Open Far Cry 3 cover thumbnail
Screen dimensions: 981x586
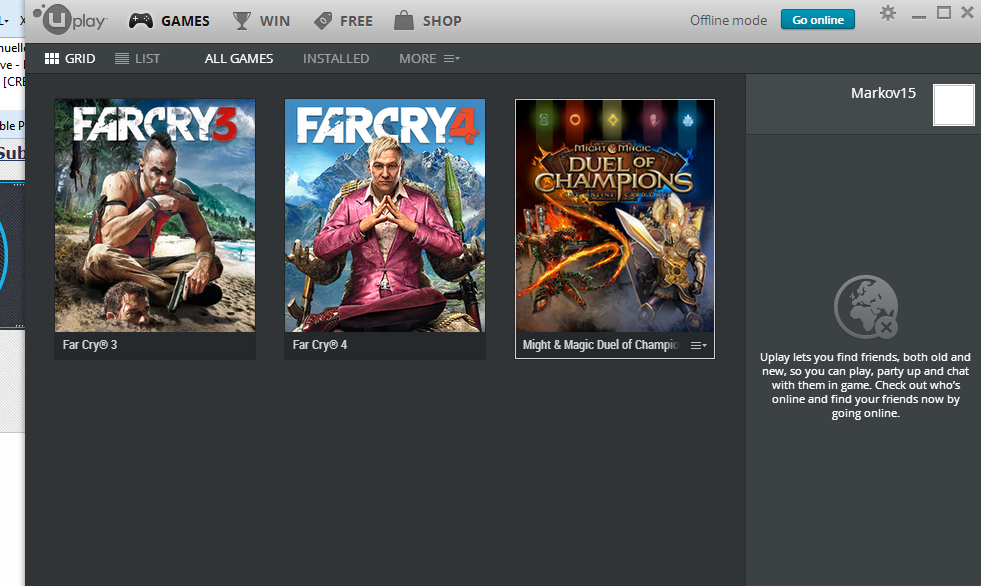pos(155,215)
